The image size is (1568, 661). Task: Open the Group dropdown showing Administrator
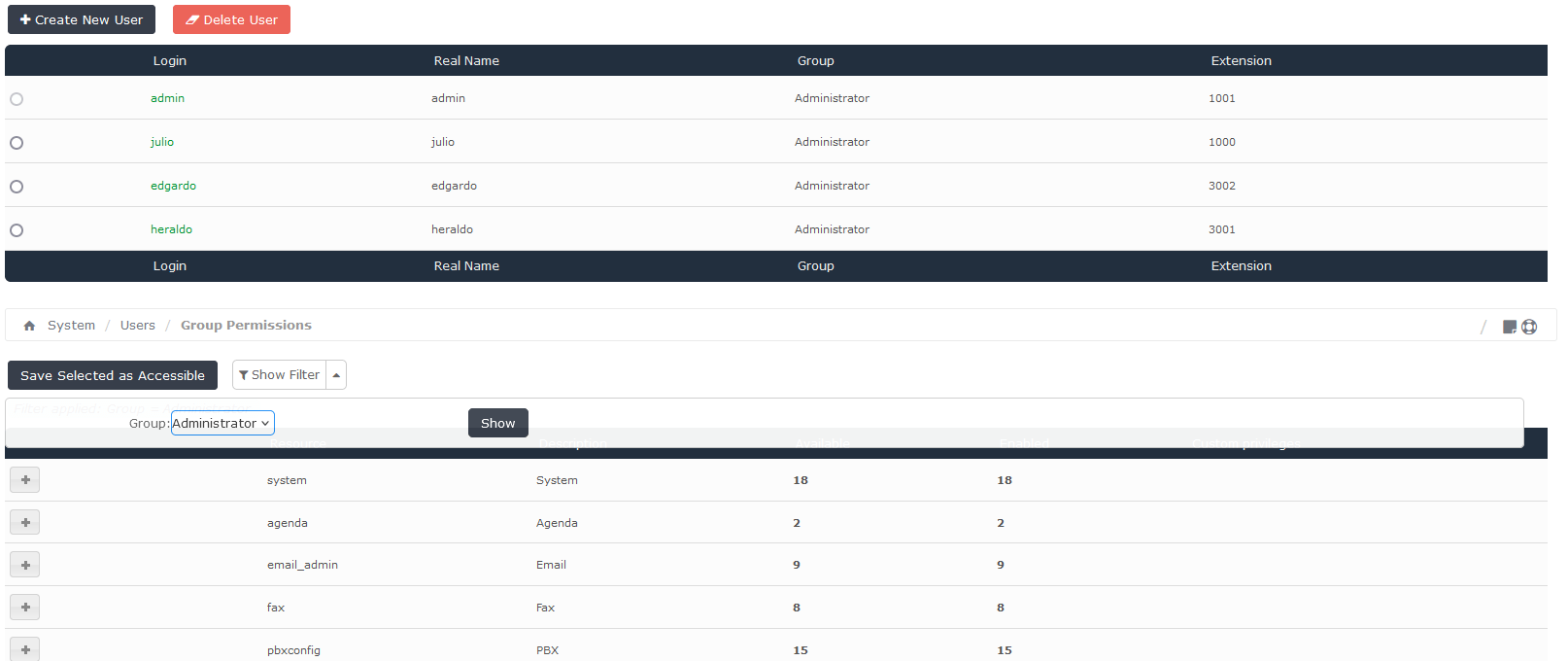click(222, 423)
